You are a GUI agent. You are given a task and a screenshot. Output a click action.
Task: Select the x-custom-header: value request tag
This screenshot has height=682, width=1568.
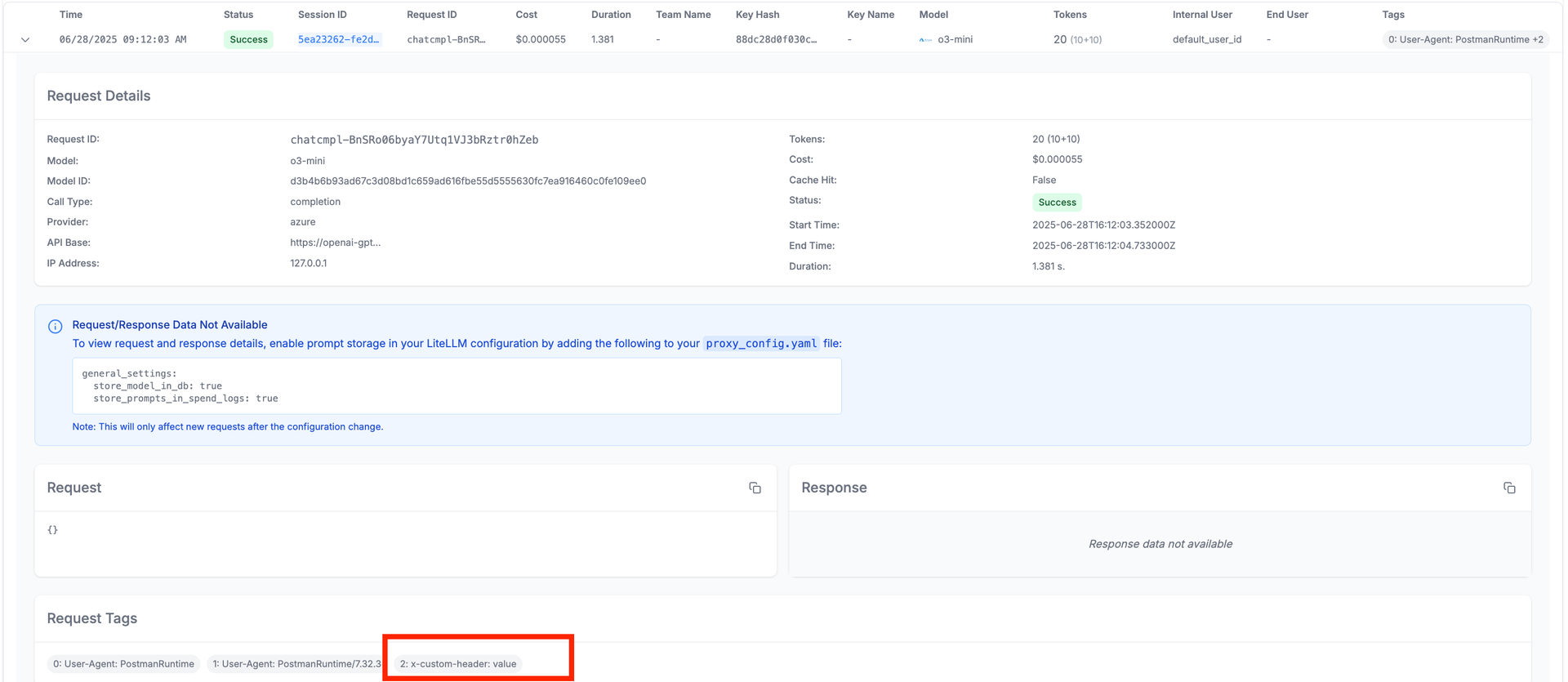458,664
